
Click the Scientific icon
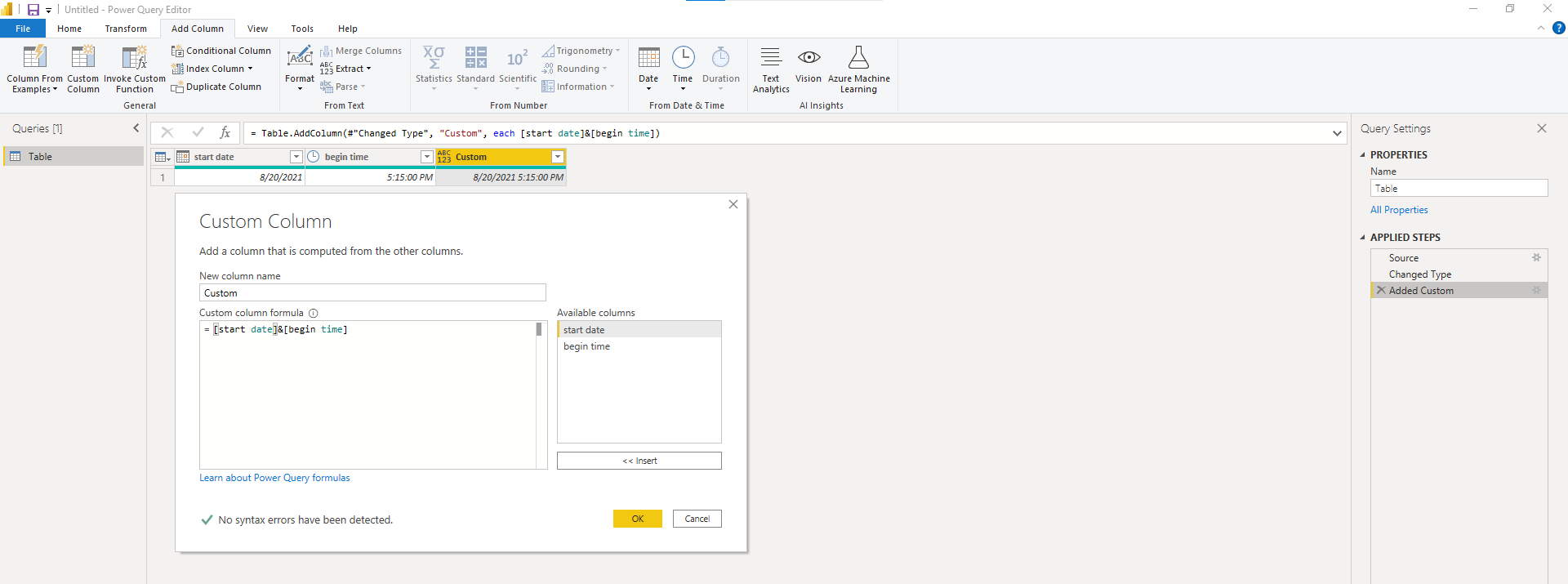pyautogui.click(x=518, y=57)
